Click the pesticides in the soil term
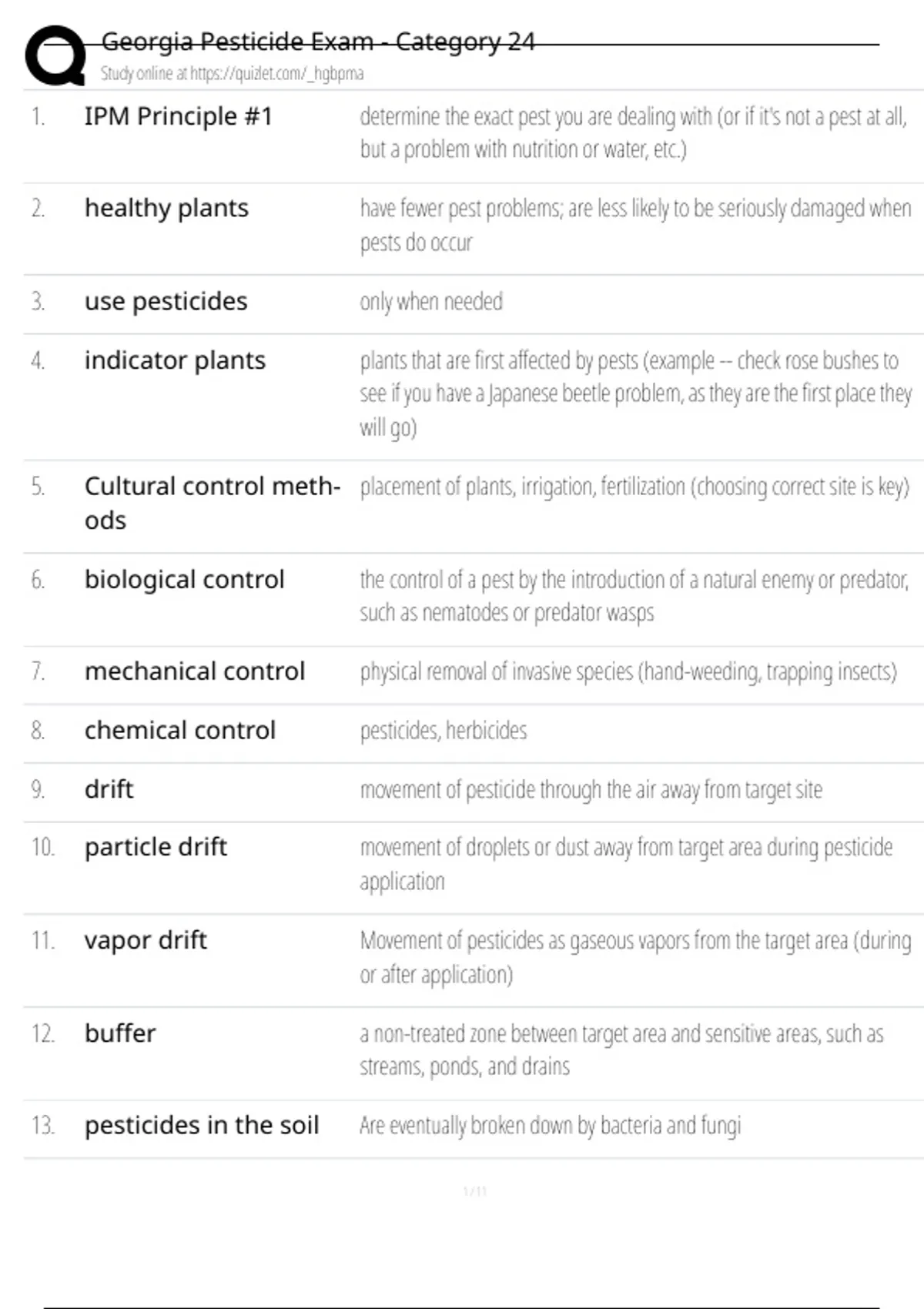The height and width of the screenshot is (1309, 924). (201, 1125)
